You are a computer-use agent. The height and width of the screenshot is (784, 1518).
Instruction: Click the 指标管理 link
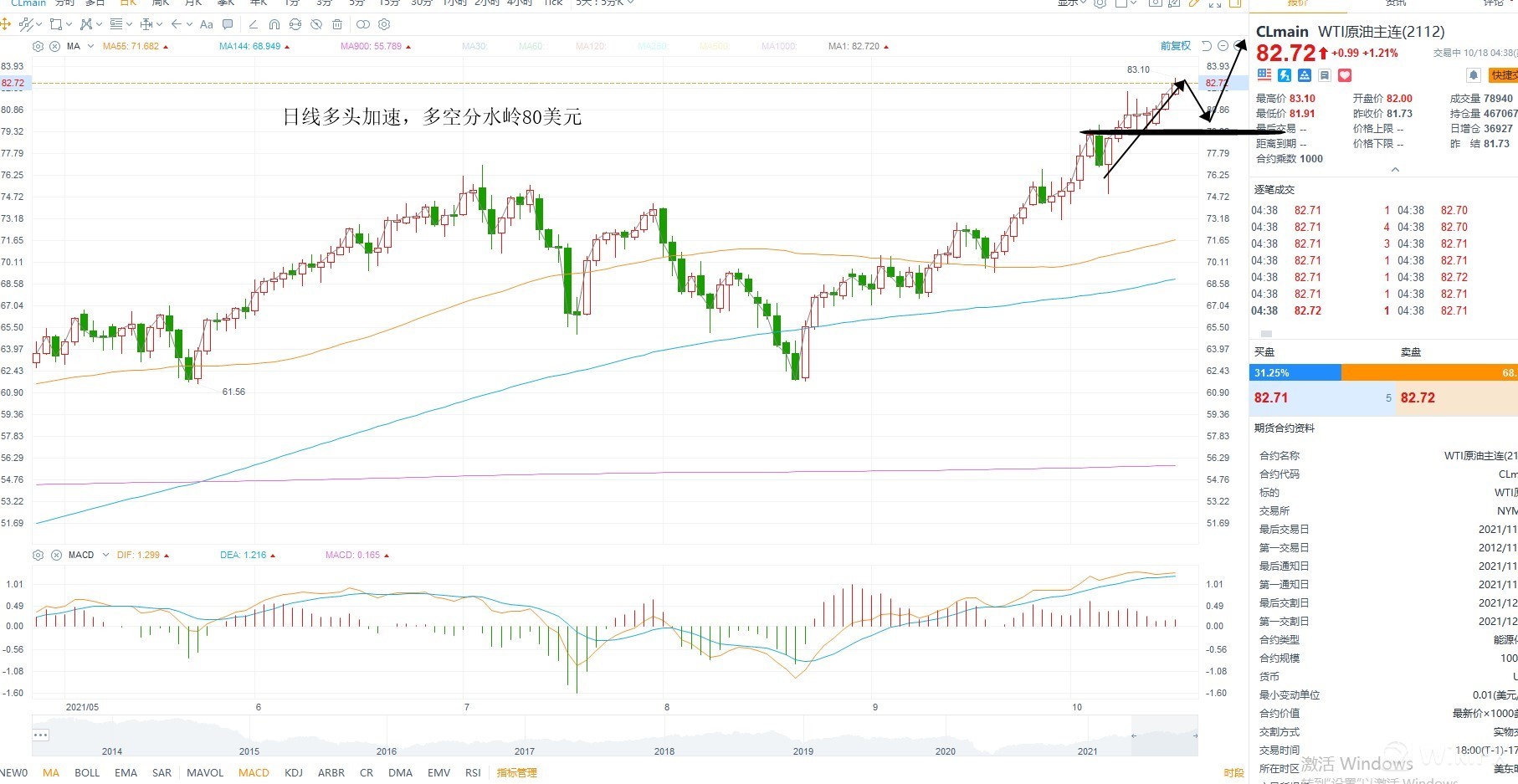click(517, 772)
